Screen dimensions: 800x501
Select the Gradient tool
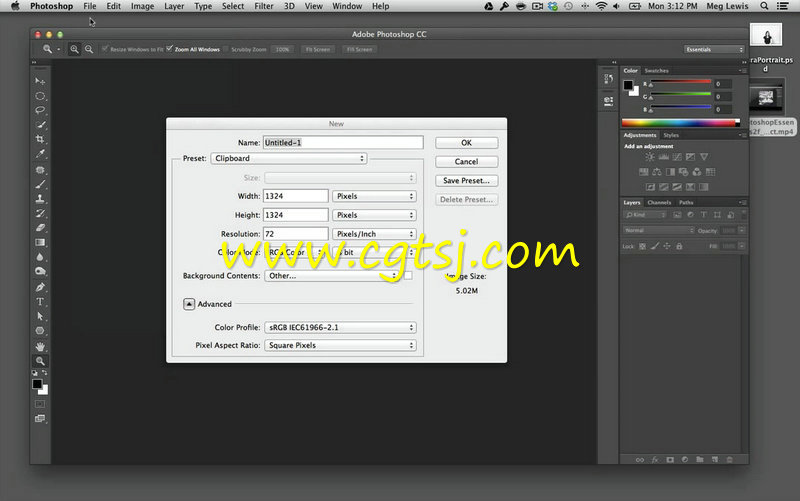(40, 242)
